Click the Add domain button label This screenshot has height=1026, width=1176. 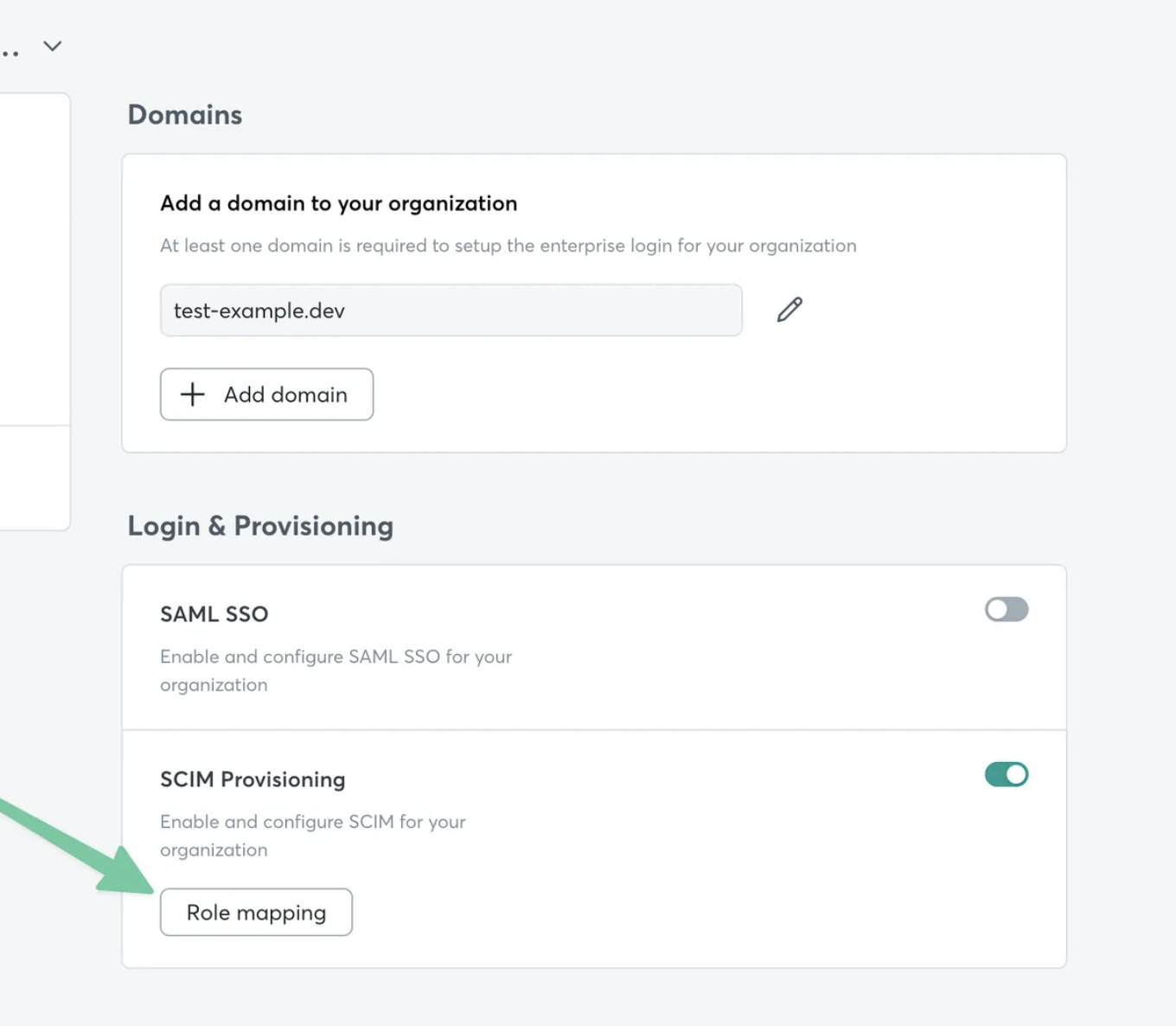pyautogui.click(x=285, y=394)
